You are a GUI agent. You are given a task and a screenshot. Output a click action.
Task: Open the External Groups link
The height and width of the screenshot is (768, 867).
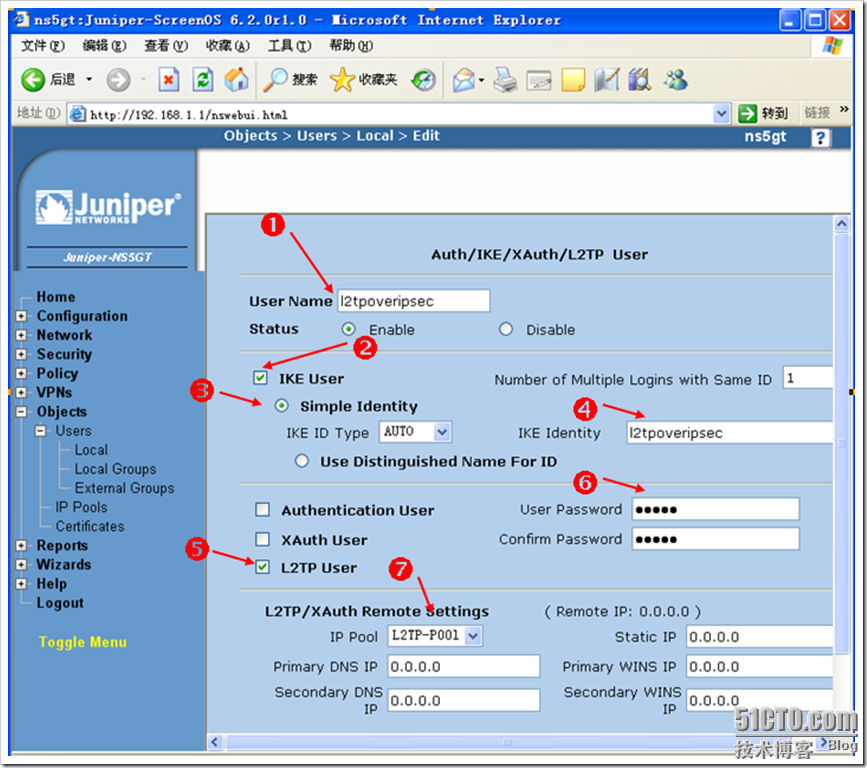coord(124,488)
